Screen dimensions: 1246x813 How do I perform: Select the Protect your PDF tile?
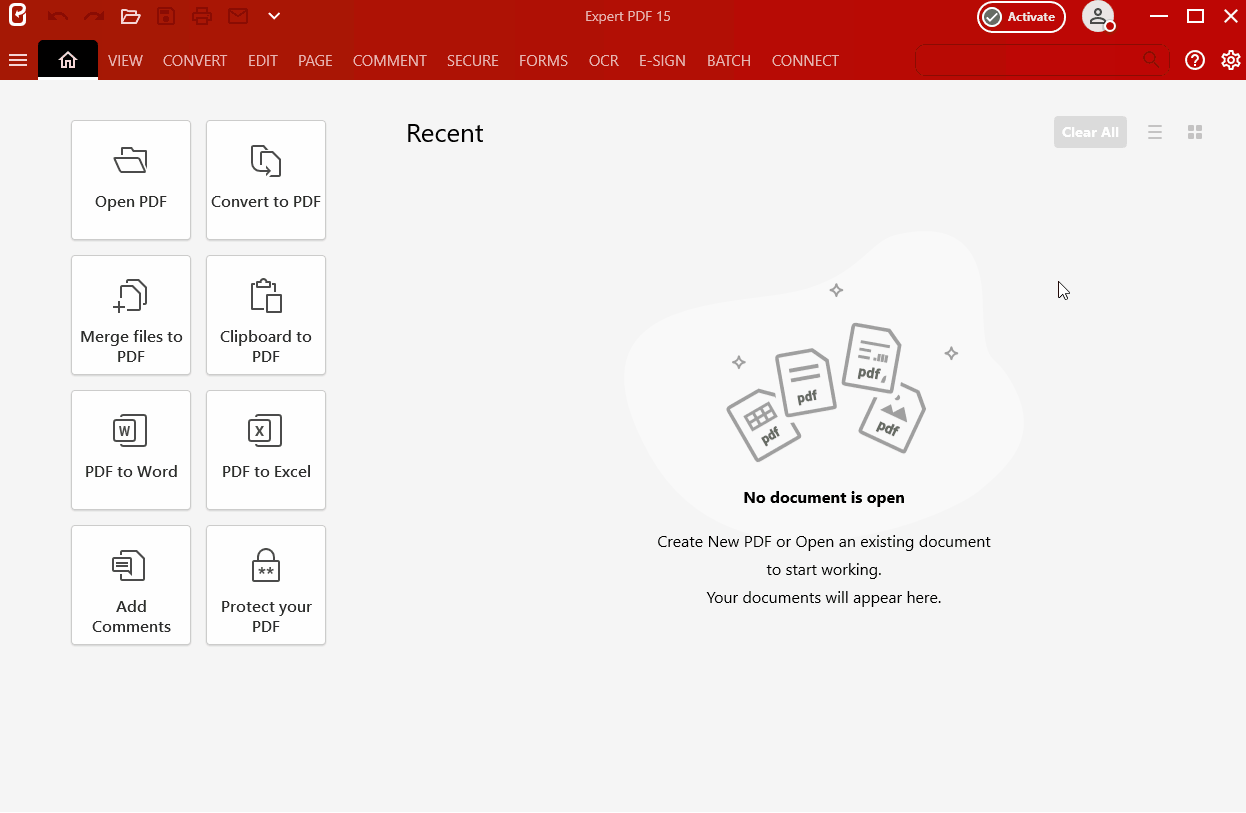pos(266,585)
